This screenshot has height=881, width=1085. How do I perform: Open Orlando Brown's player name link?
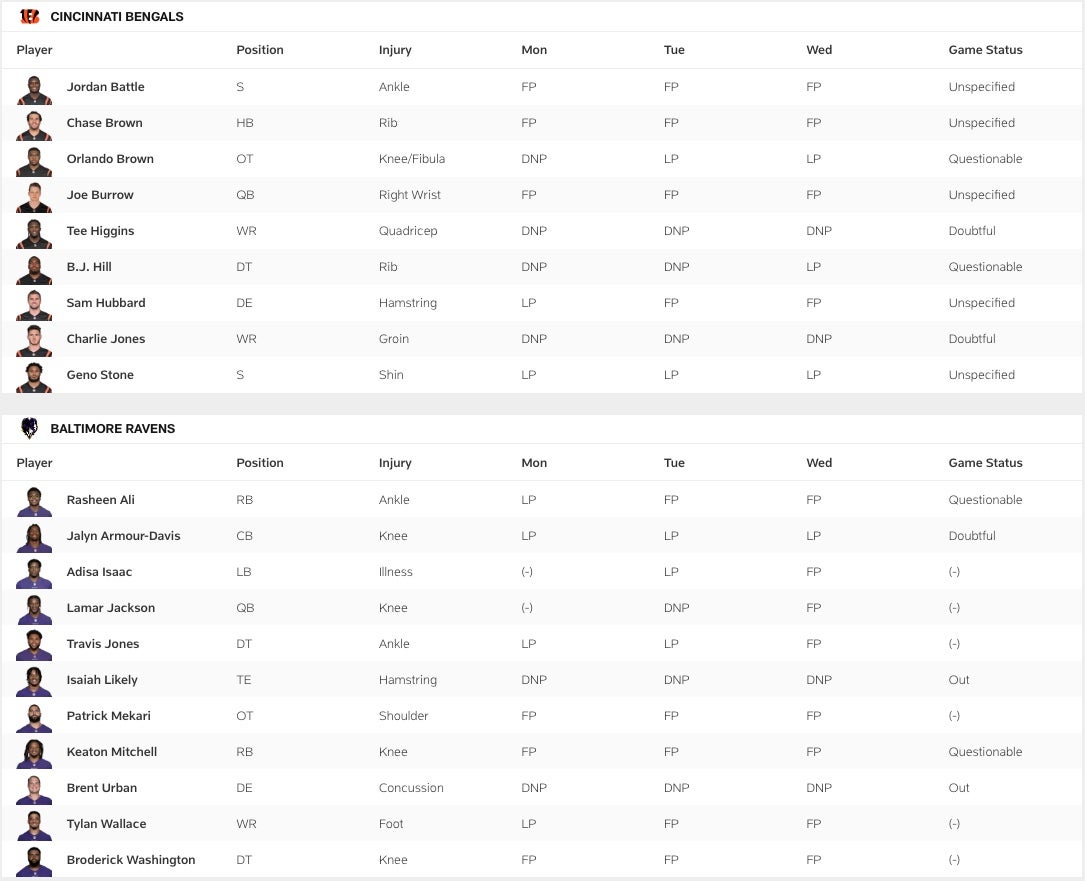[x=110, y=159]
